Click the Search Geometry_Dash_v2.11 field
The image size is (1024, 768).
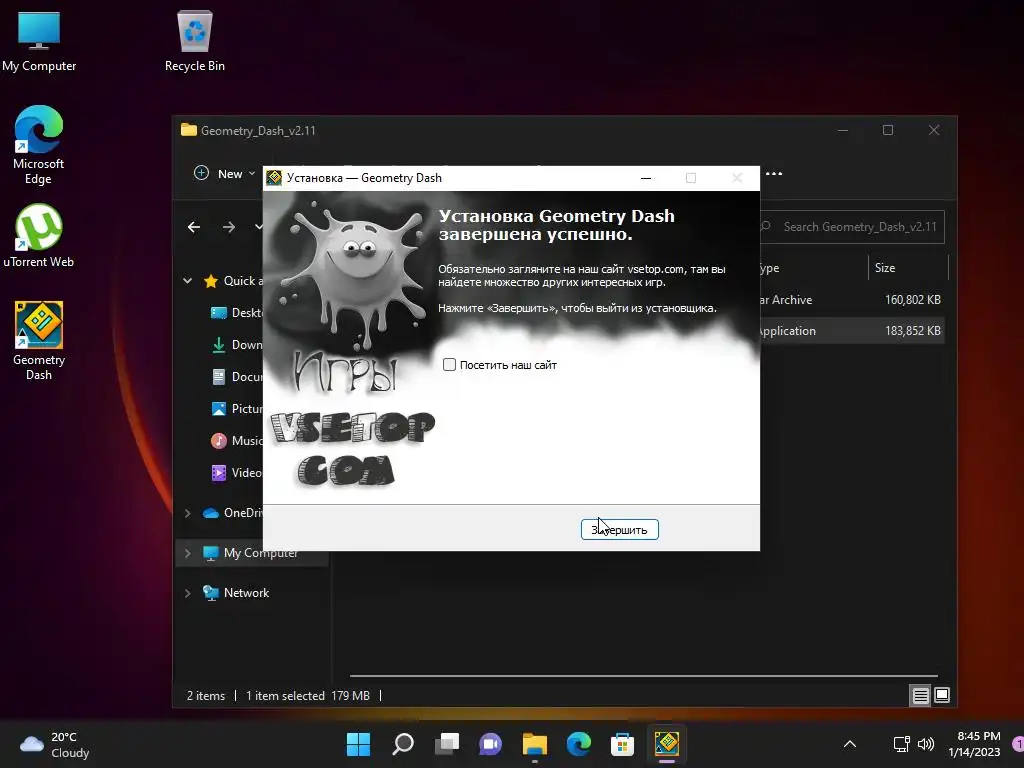click(x=852, y=227)
